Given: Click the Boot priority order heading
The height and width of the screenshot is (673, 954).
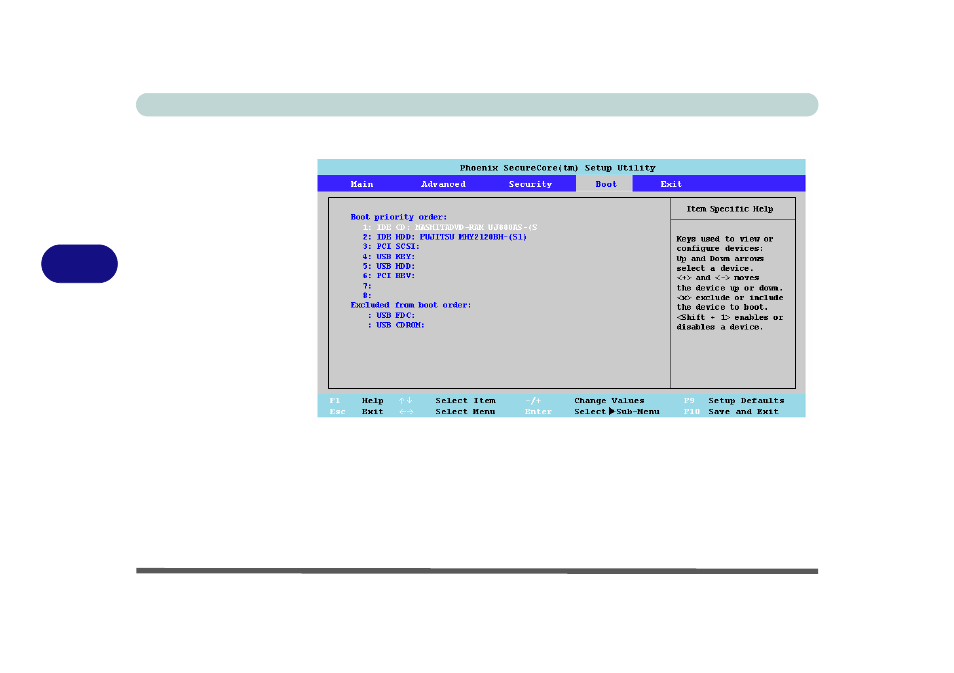Looking at the screenshot, I should pos(399,217).
